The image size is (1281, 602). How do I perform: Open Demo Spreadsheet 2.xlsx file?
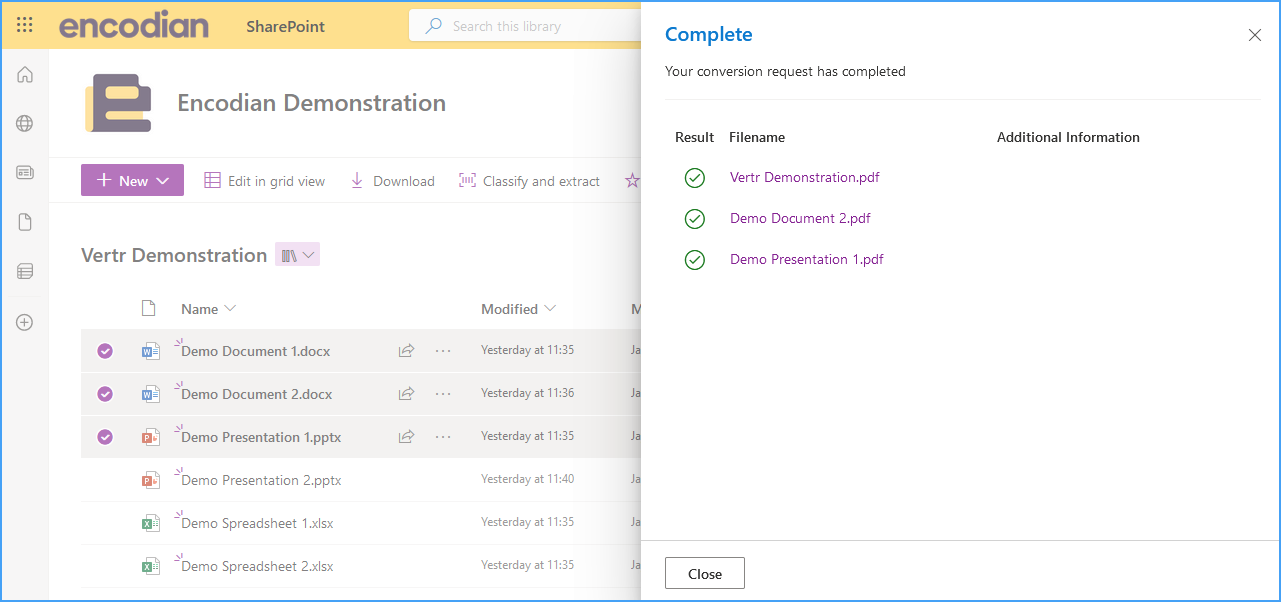[257, 566]
